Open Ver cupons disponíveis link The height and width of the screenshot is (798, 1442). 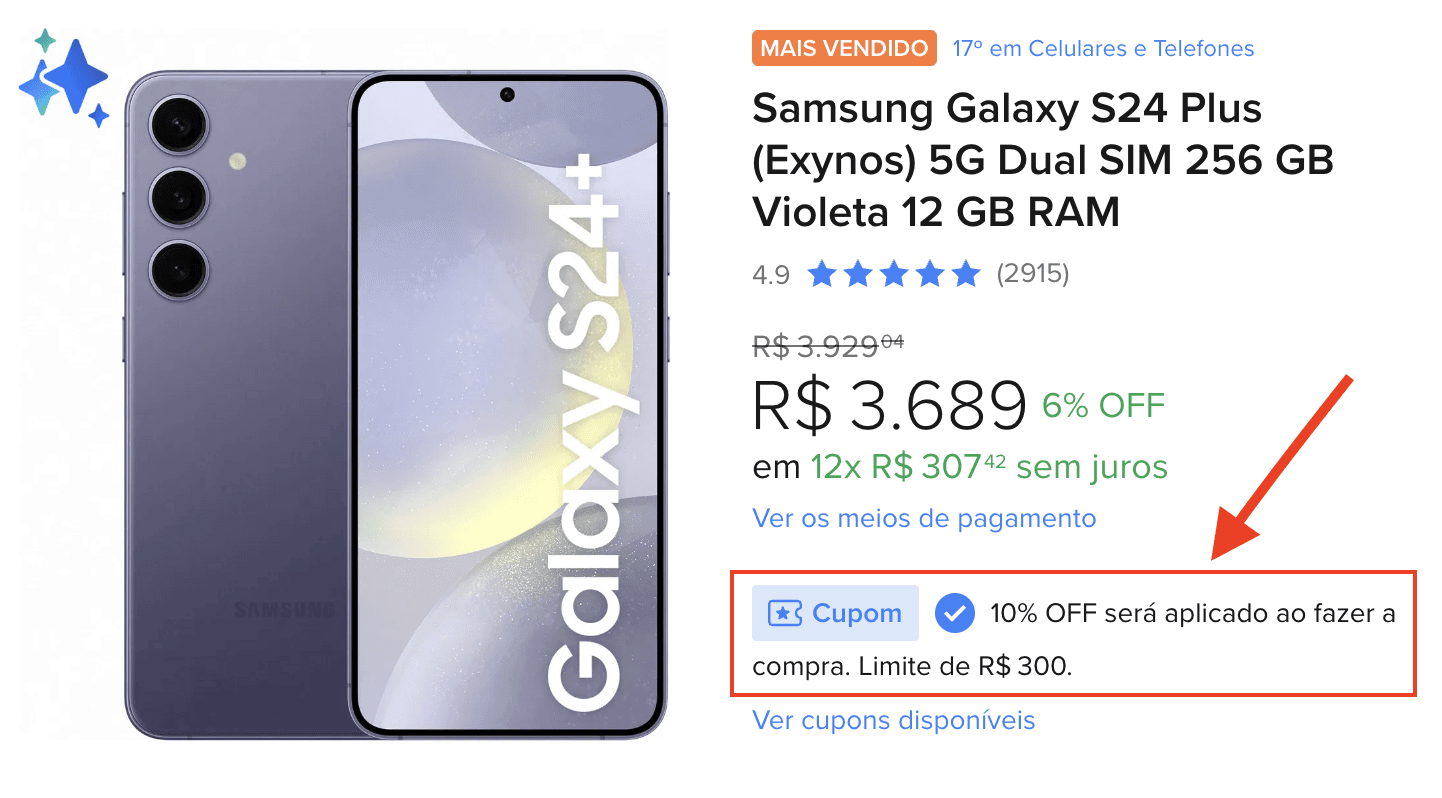tap(893, 720)
